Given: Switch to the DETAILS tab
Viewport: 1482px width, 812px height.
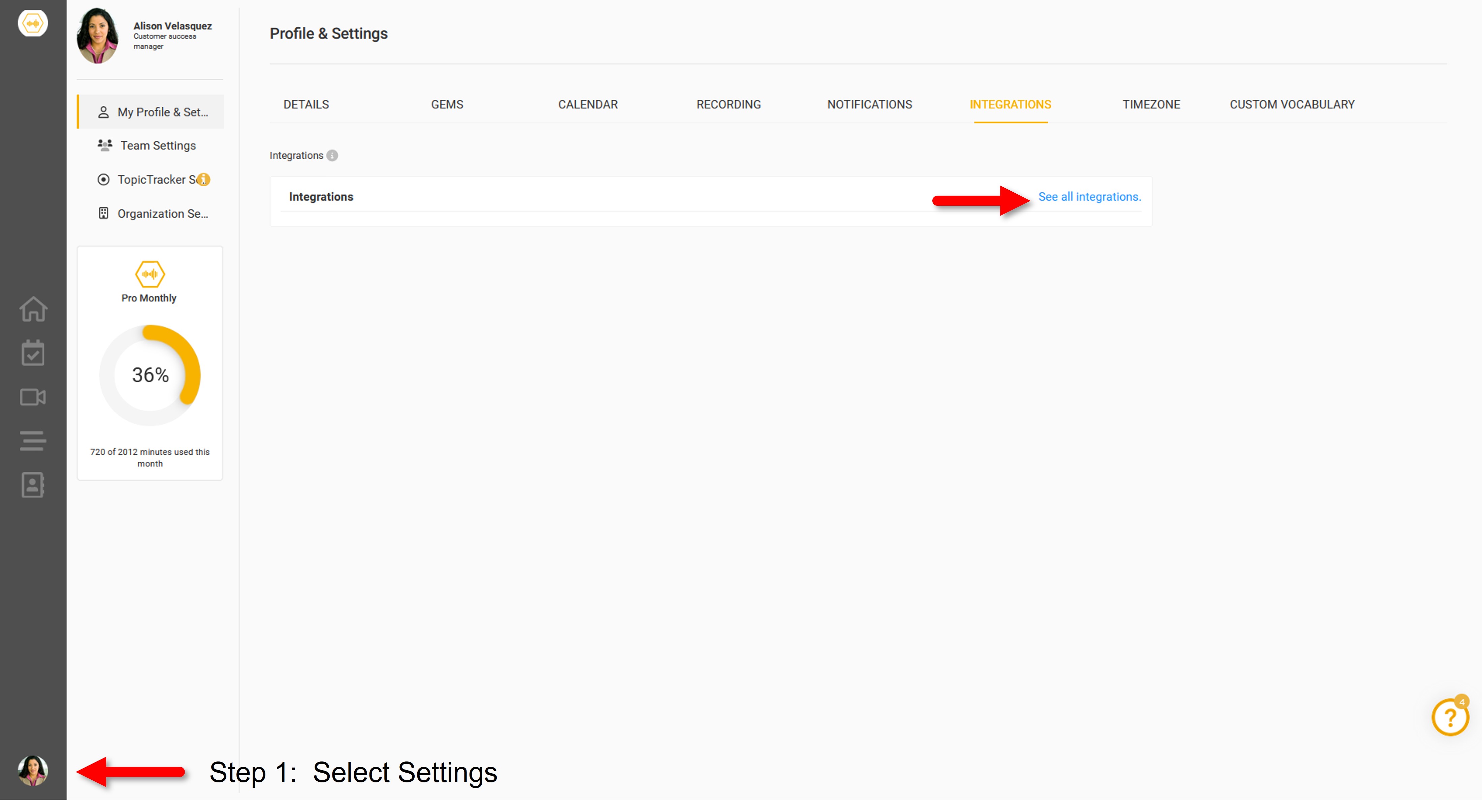Looking at the screenshot, I should [x=306, y=105].
